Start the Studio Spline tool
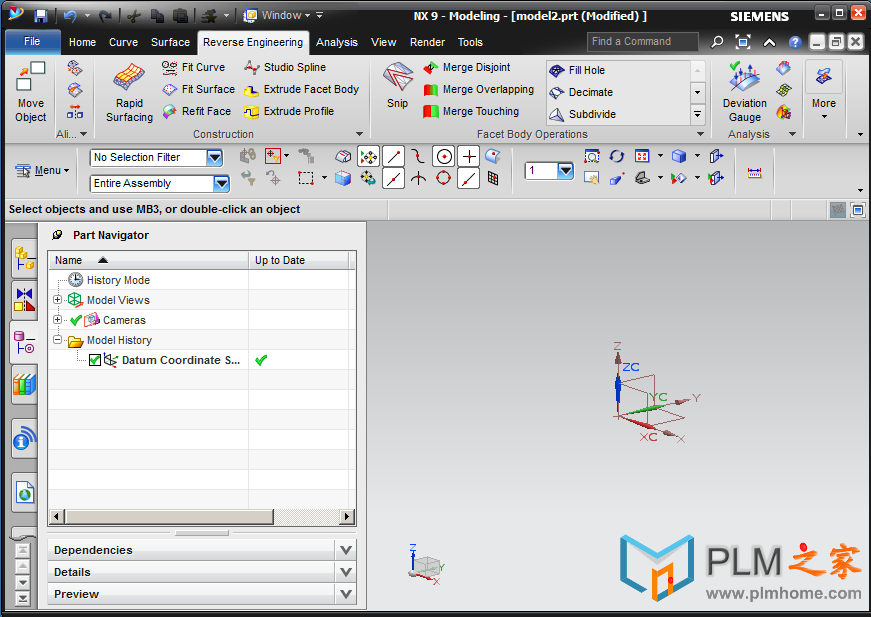The height and width of the screenshot is (617, 871). point(285,67)
